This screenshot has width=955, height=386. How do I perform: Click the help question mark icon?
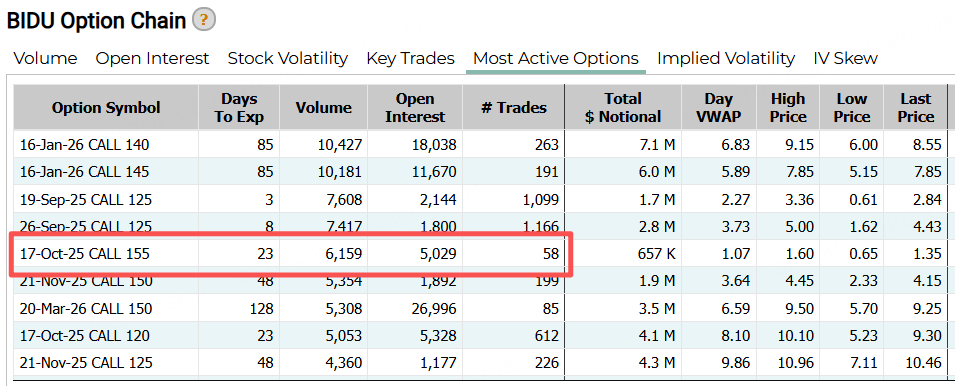[203, 20]
